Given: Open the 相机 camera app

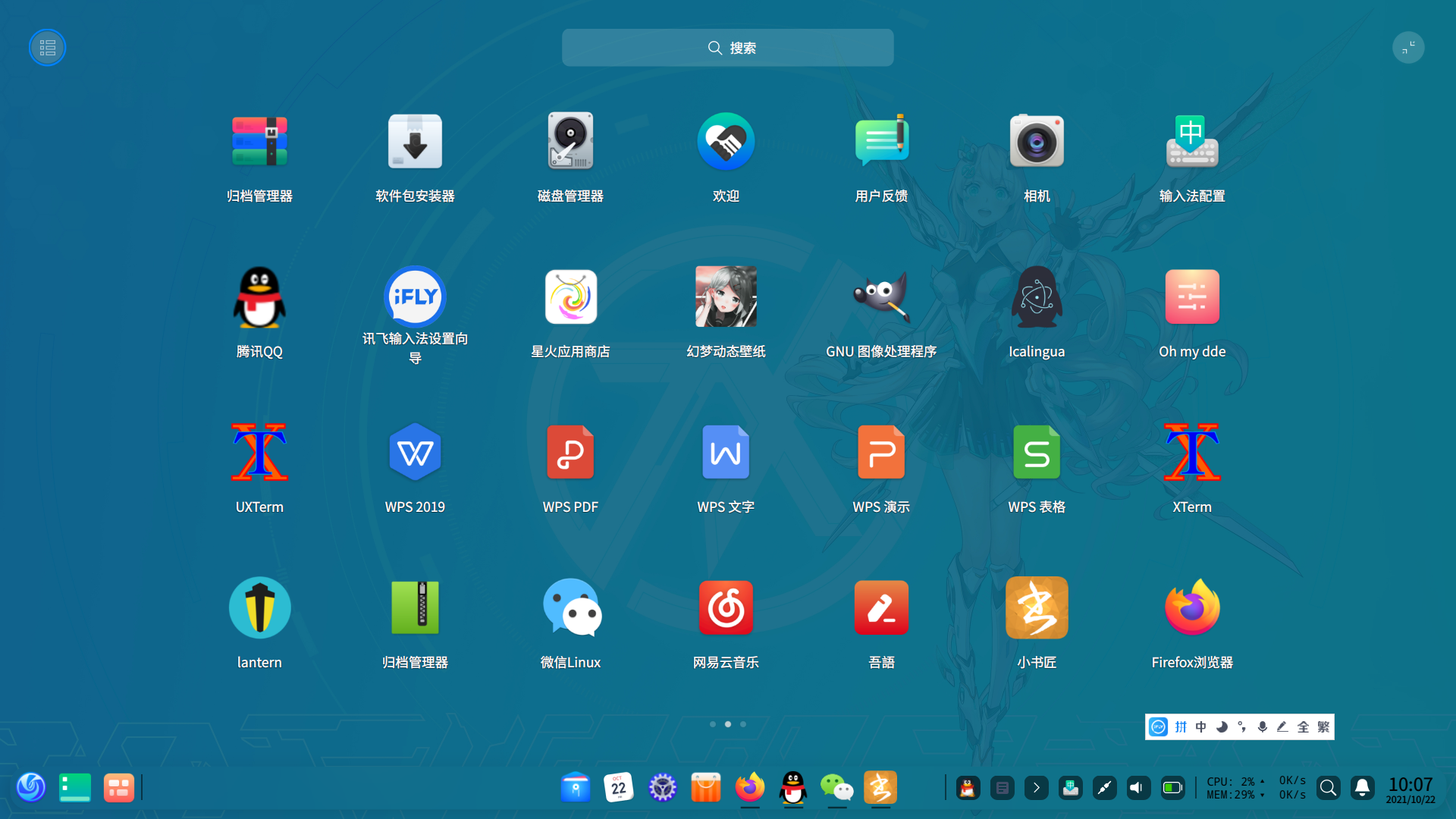Looking at the screenshot, I should point(1036,142).
